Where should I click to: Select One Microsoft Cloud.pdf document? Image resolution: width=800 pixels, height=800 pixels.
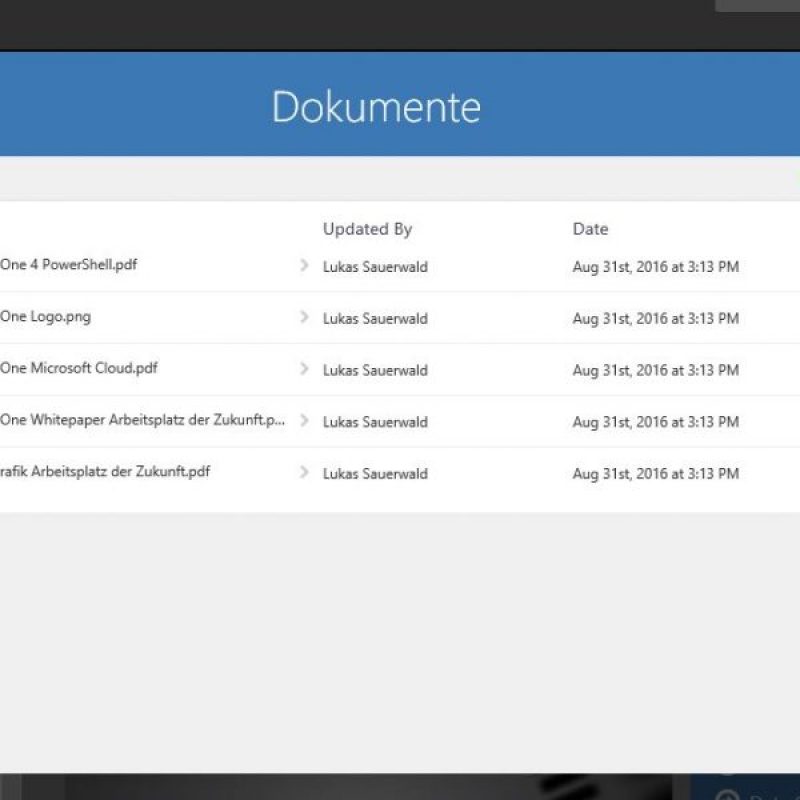(x=79, y=368)
